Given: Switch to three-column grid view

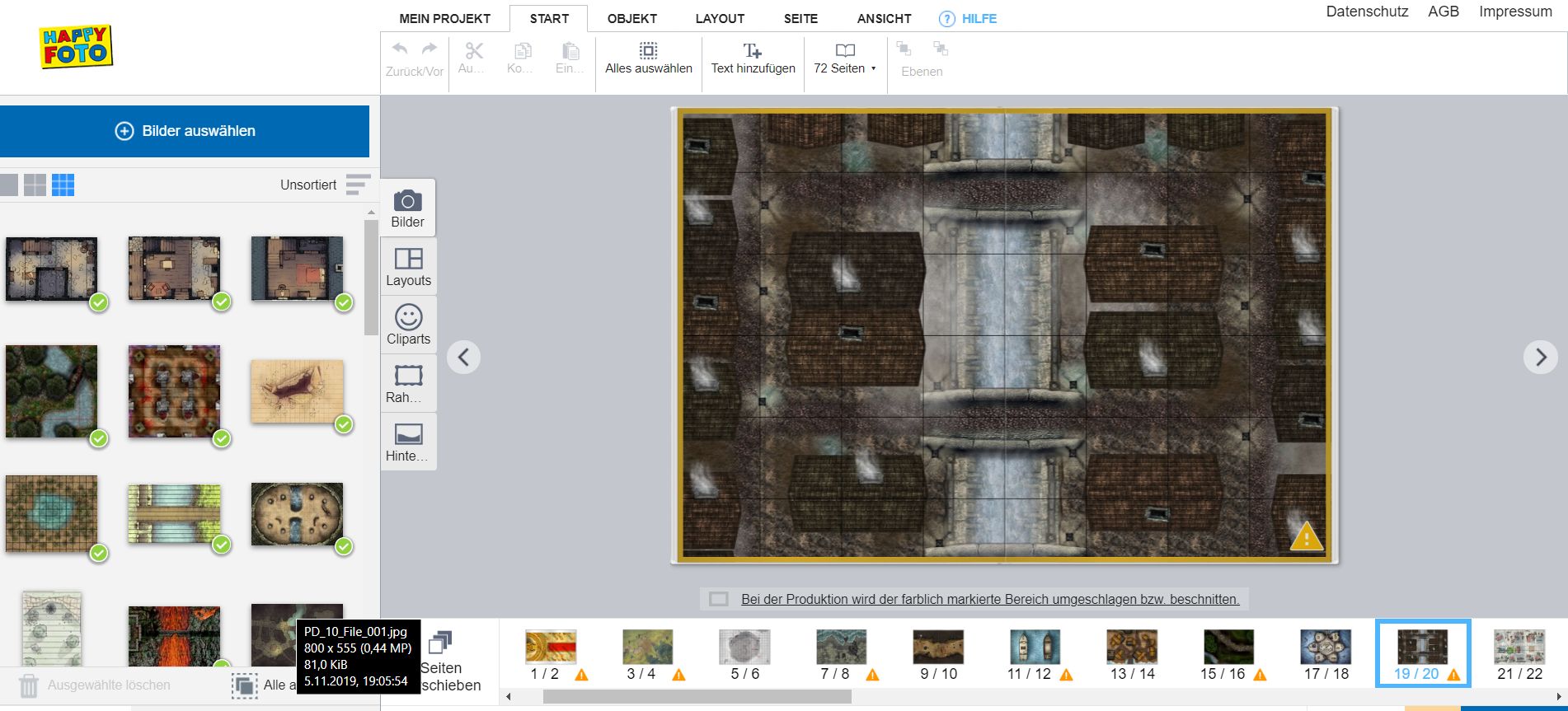Looking at the screenshot, I should coord(63,185).
